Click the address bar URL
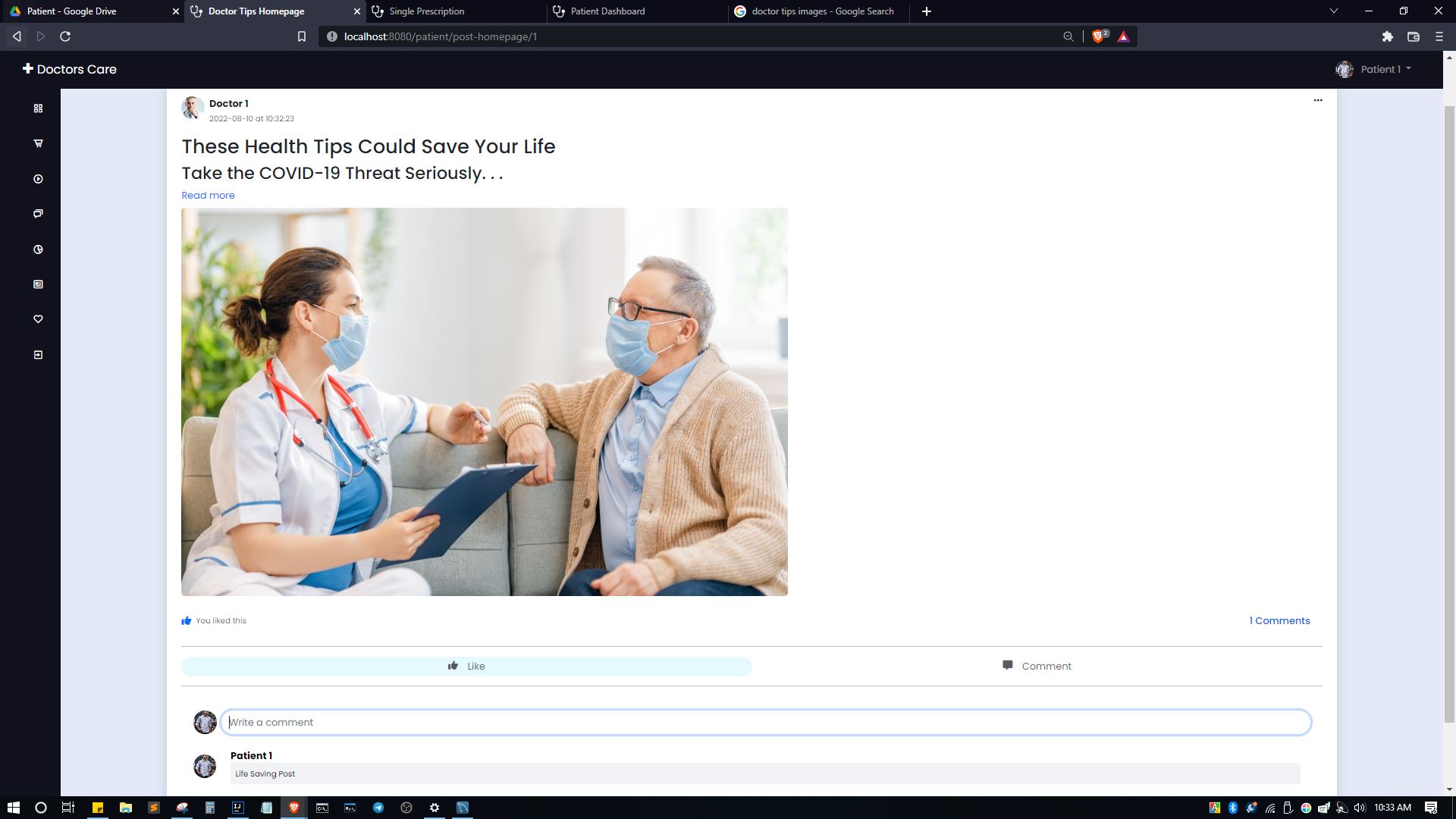This screenshot has width=1456, height=819. pos(441,36)
